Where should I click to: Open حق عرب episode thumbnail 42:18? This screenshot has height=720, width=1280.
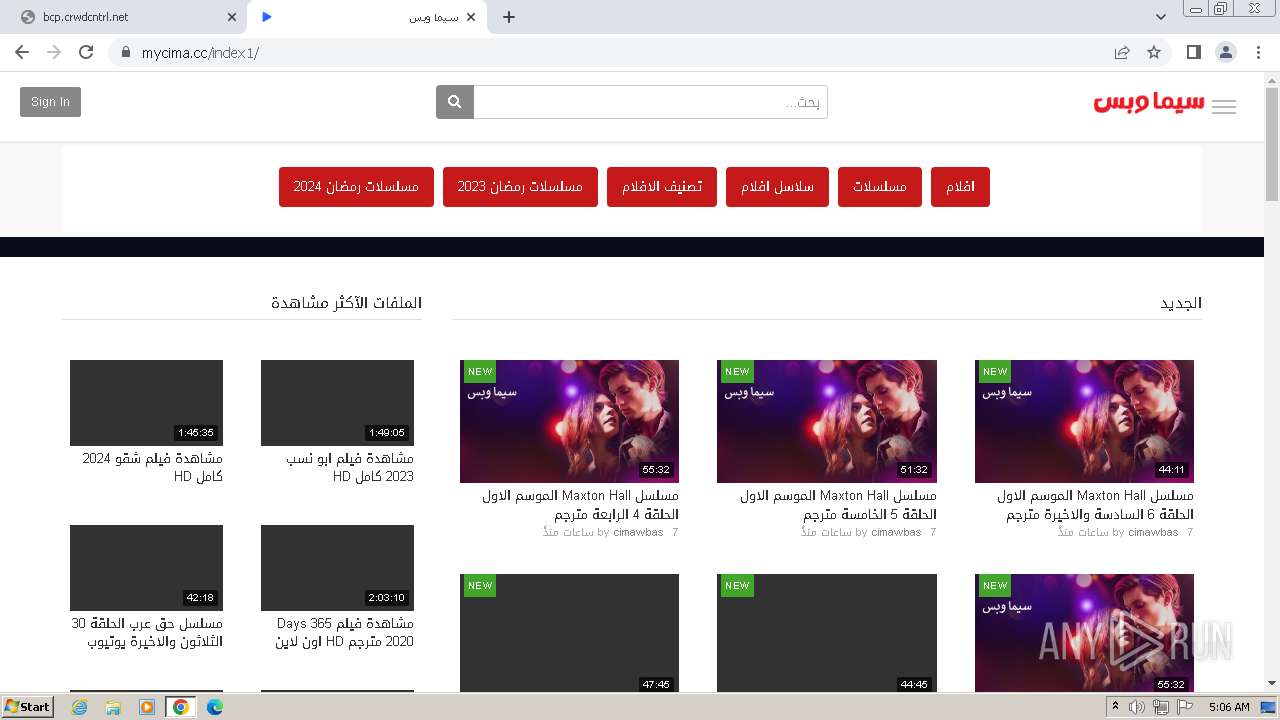146,568
